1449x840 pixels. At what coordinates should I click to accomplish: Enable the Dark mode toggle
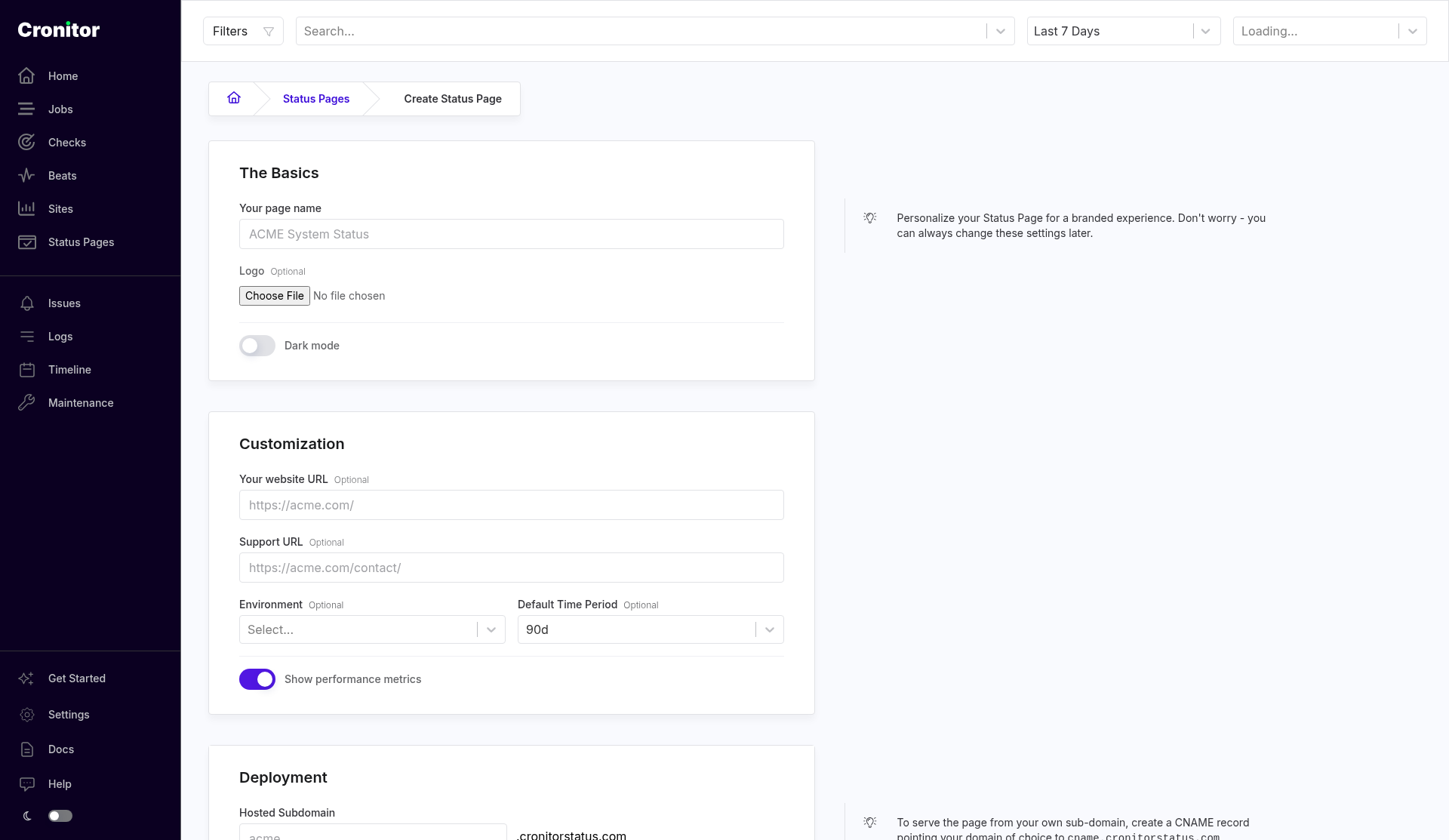pyautogui.click(x=257, y=346)
